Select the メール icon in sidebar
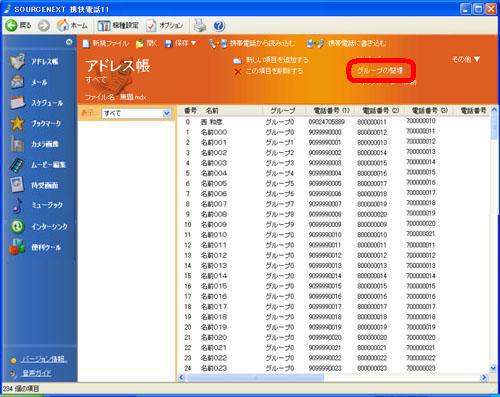500x397 pixels. coord(17,82)
